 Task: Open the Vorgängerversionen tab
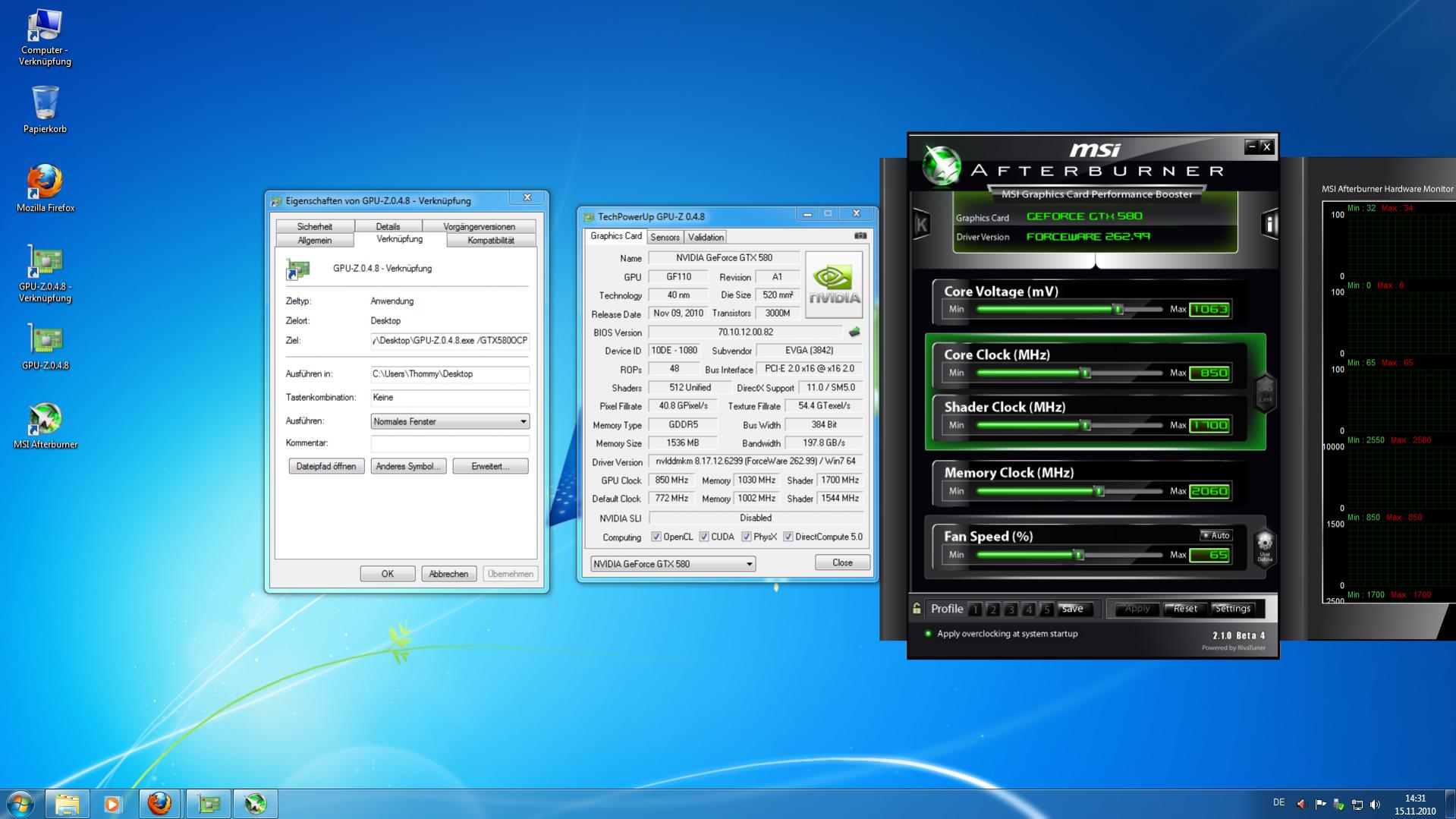(480, 227)
